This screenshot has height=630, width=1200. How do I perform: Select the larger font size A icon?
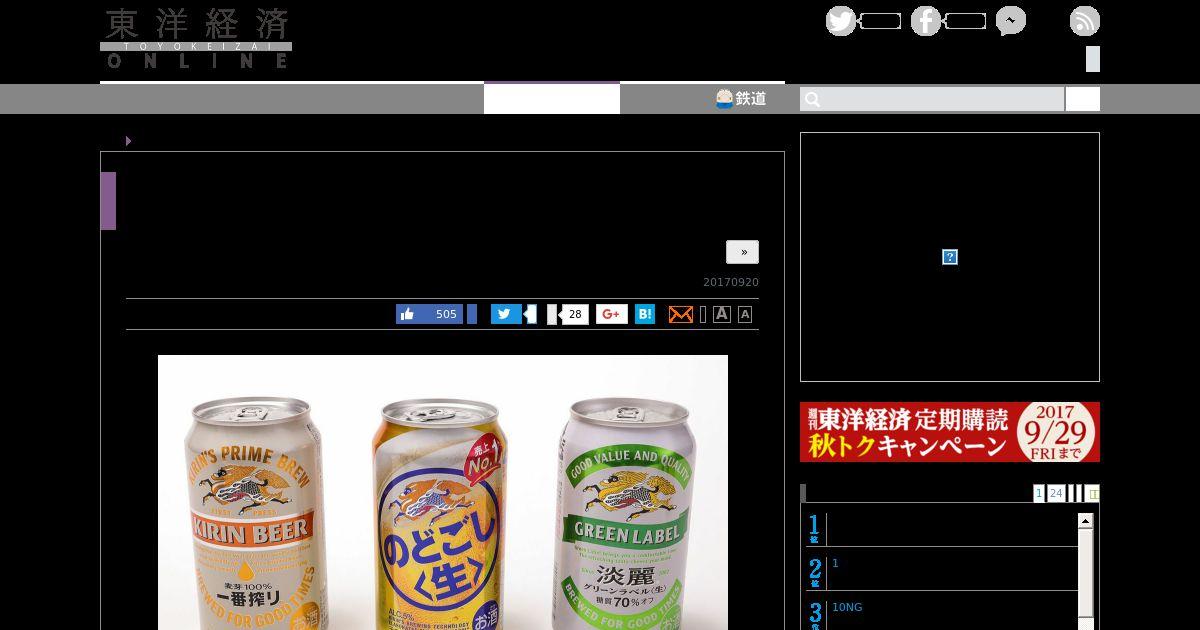(x=722, y=314)
